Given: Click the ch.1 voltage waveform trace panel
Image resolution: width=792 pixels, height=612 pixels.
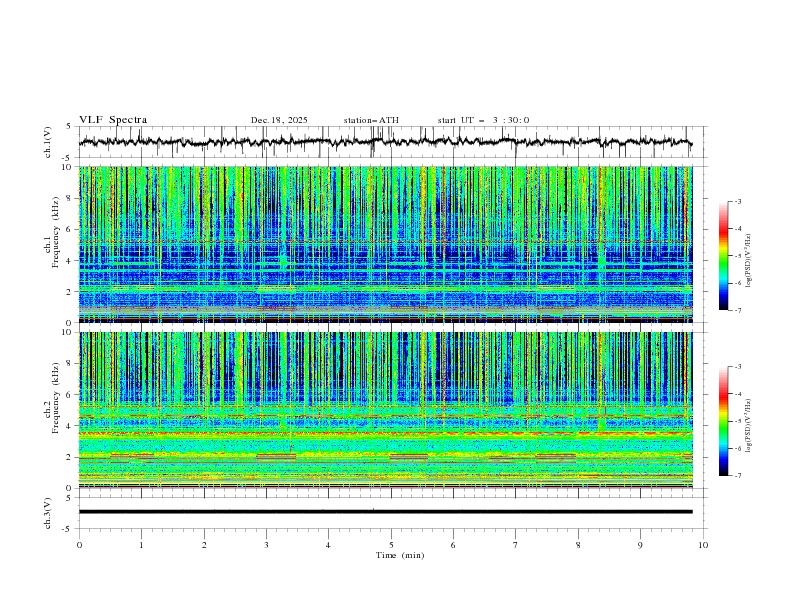Looking at the screenshot, I should click(x=390, y=142).
